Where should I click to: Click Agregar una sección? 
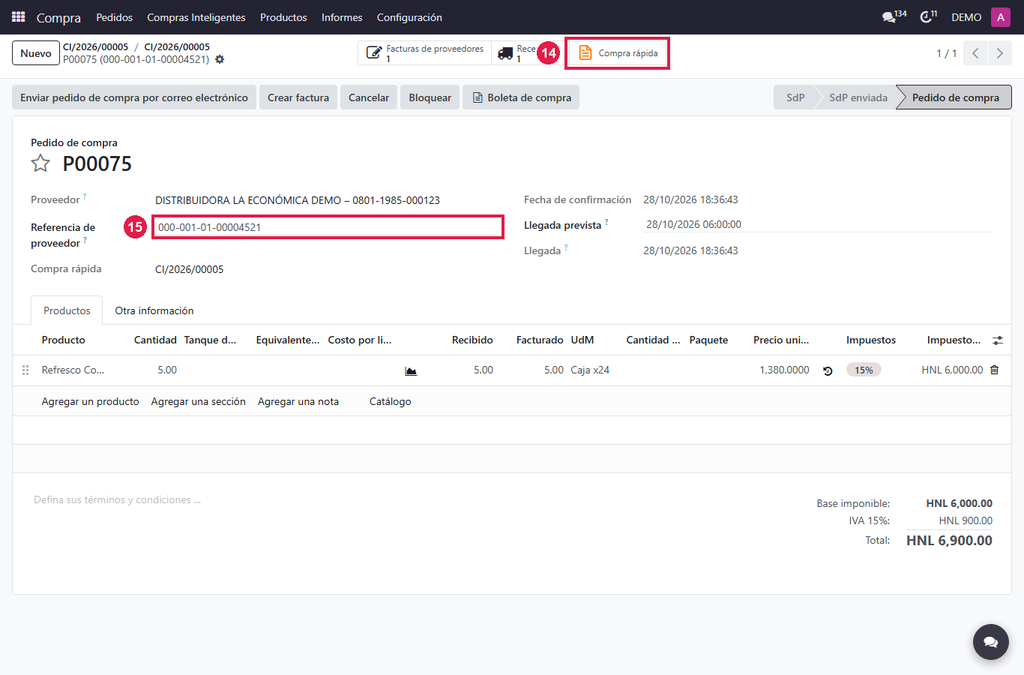[x=198, y=401]
